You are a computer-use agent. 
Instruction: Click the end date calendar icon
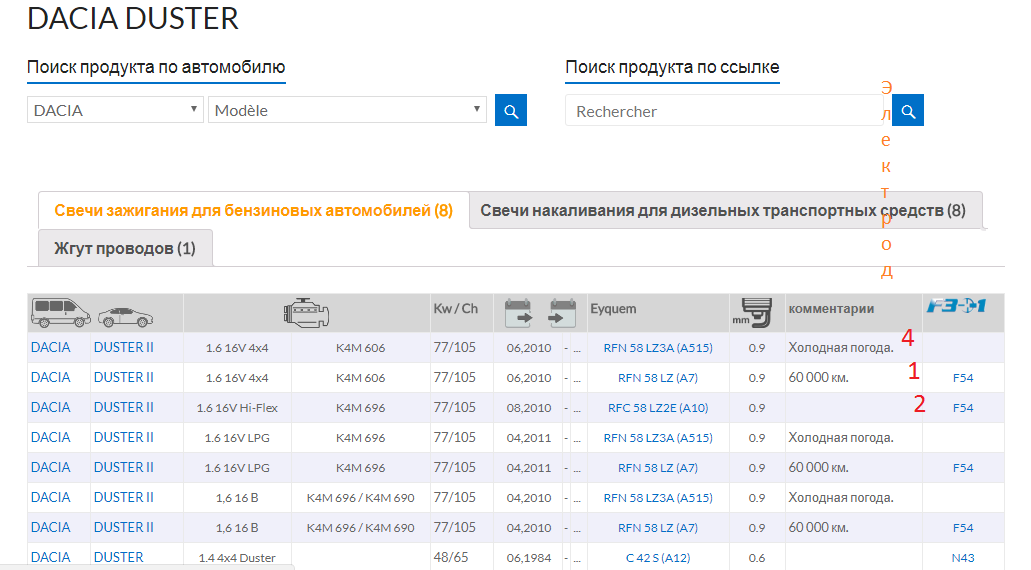(562, 313)
